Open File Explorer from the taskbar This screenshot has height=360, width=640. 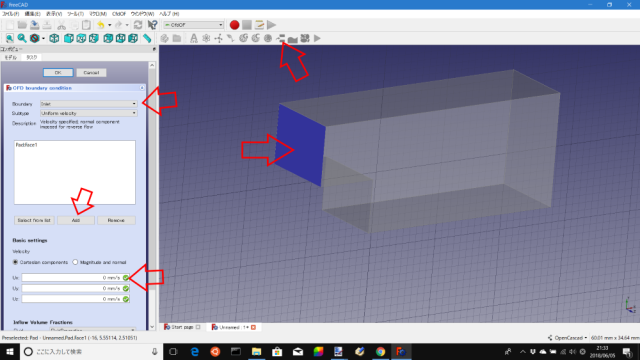click(x=256, y=351)
